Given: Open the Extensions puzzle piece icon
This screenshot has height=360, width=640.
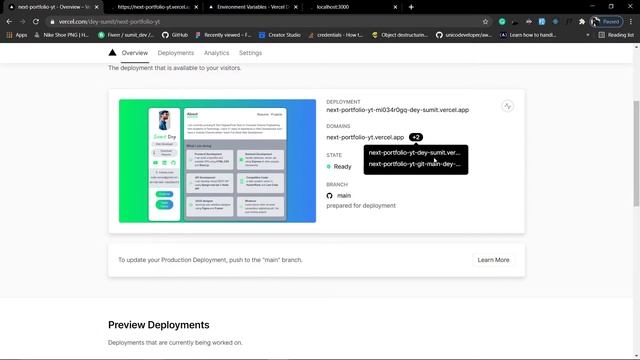Looking at the screenshot, I should (582, 22).
